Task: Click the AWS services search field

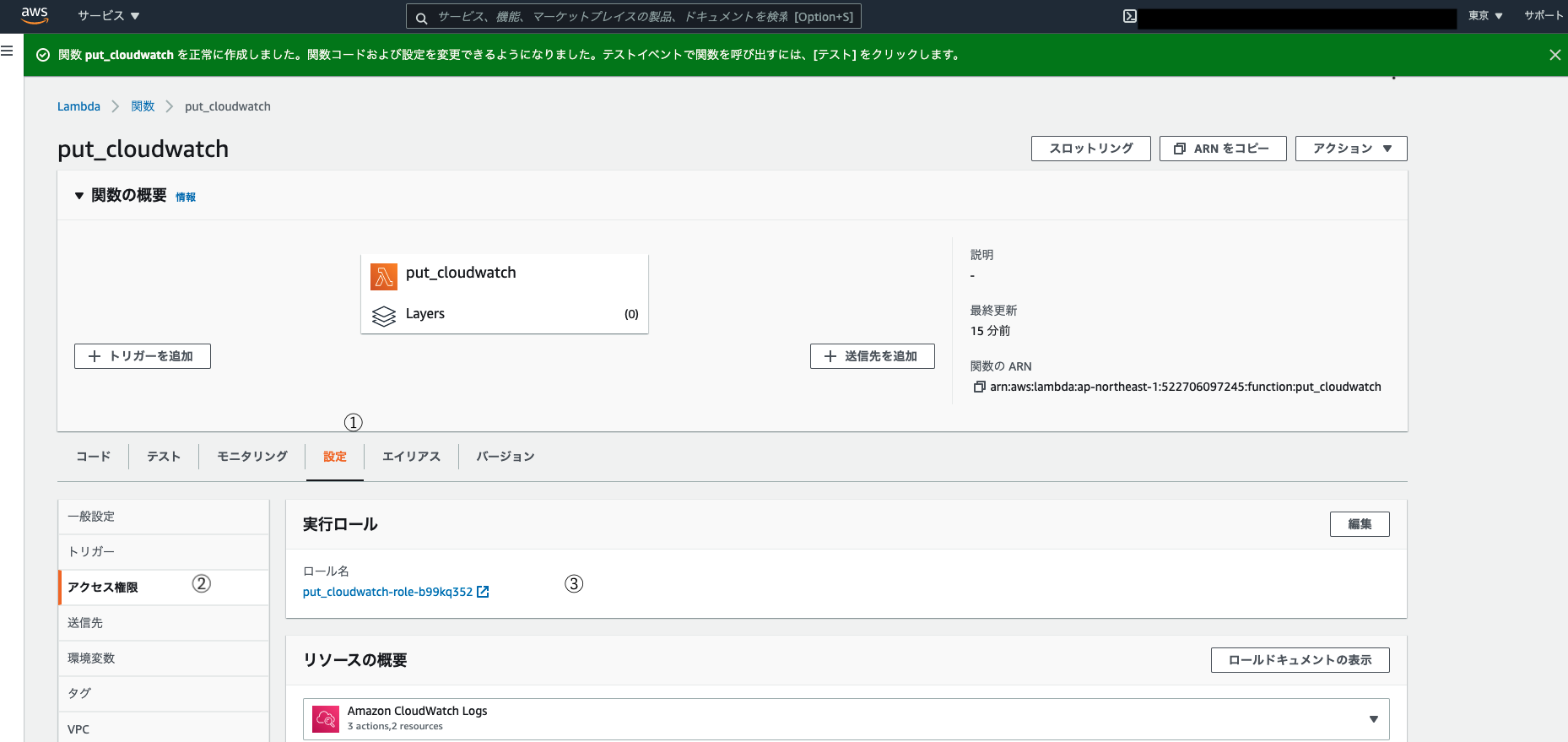Action: pyautogui.click(x=634, y=16)
